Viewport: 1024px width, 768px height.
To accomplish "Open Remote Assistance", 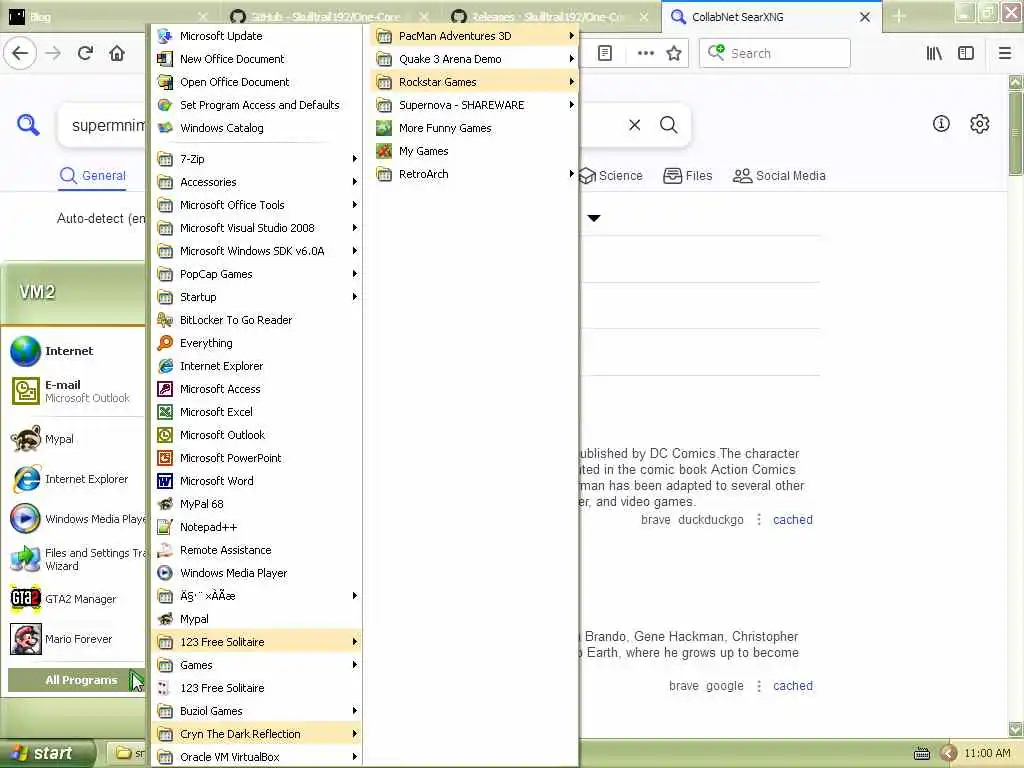I will point(256,550).
